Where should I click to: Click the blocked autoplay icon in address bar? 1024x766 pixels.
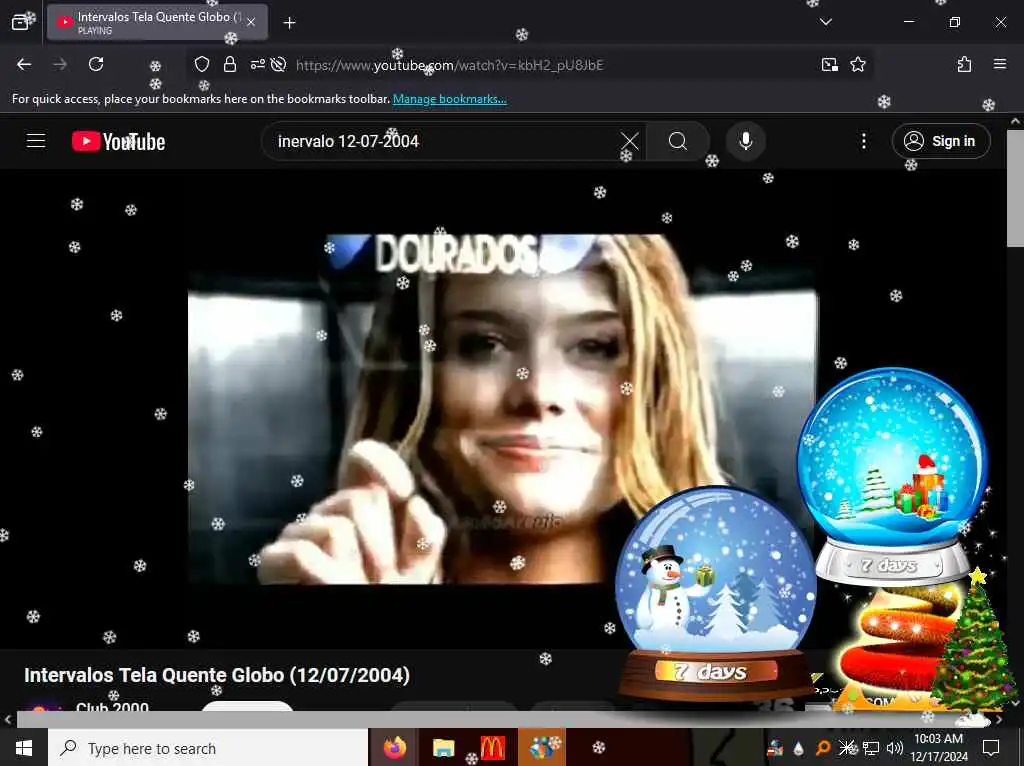point(279,64)
